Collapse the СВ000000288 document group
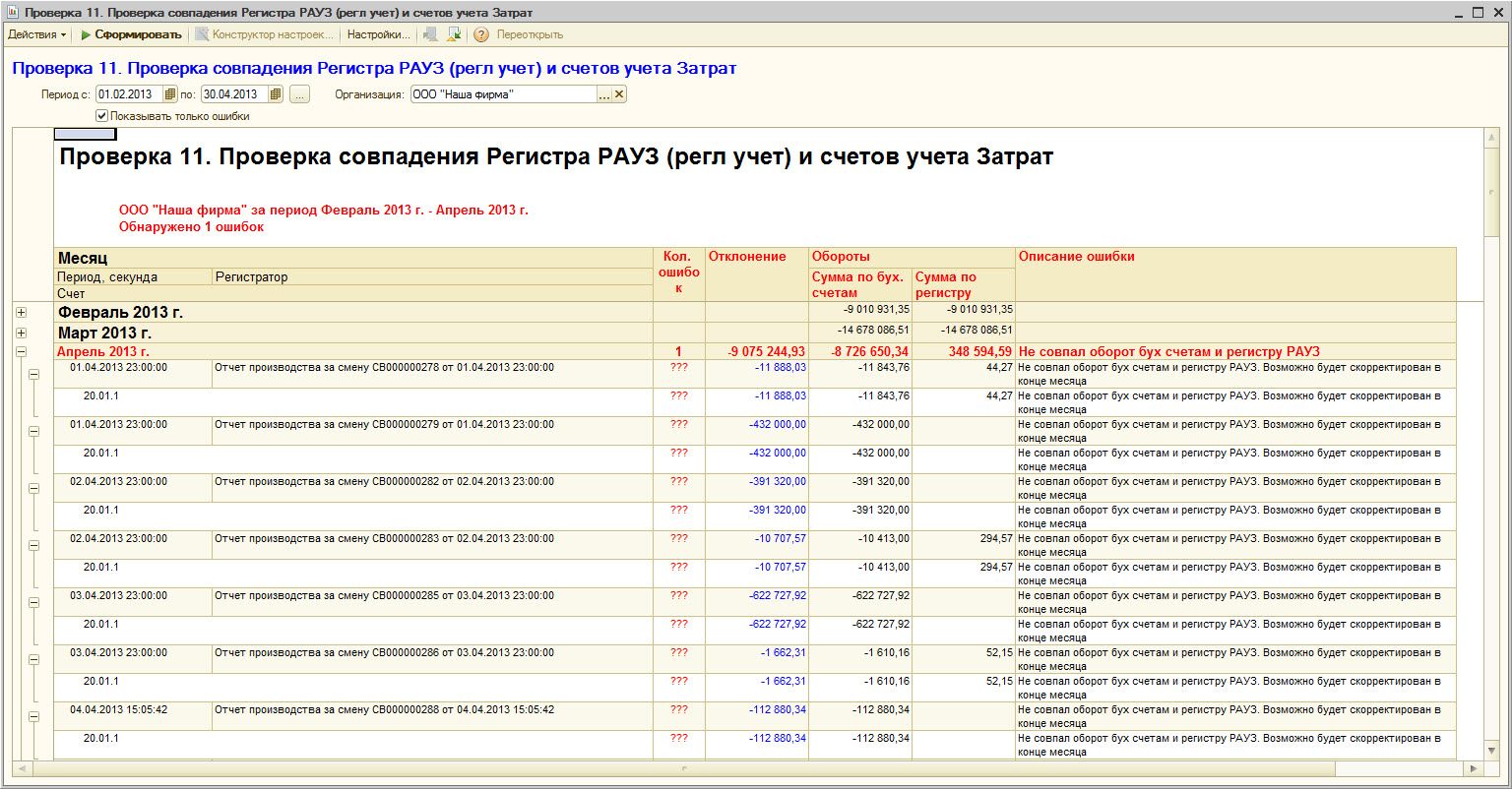Viewport: 1512px width, 789px height. click(33, 716)
